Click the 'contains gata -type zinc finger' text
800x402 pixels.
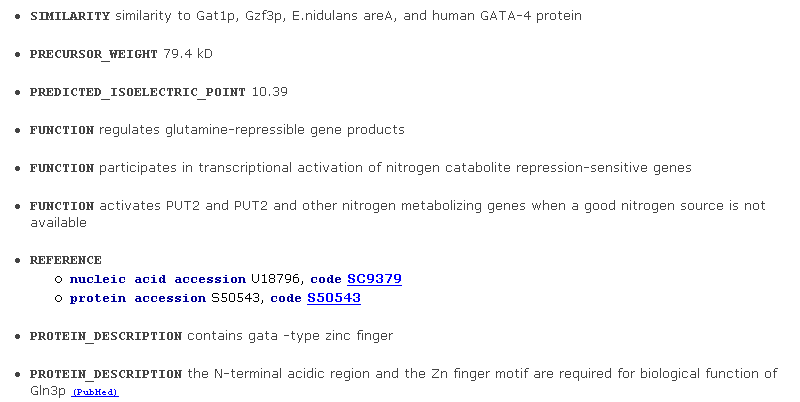pyautogui.click(x=290, y=336)
